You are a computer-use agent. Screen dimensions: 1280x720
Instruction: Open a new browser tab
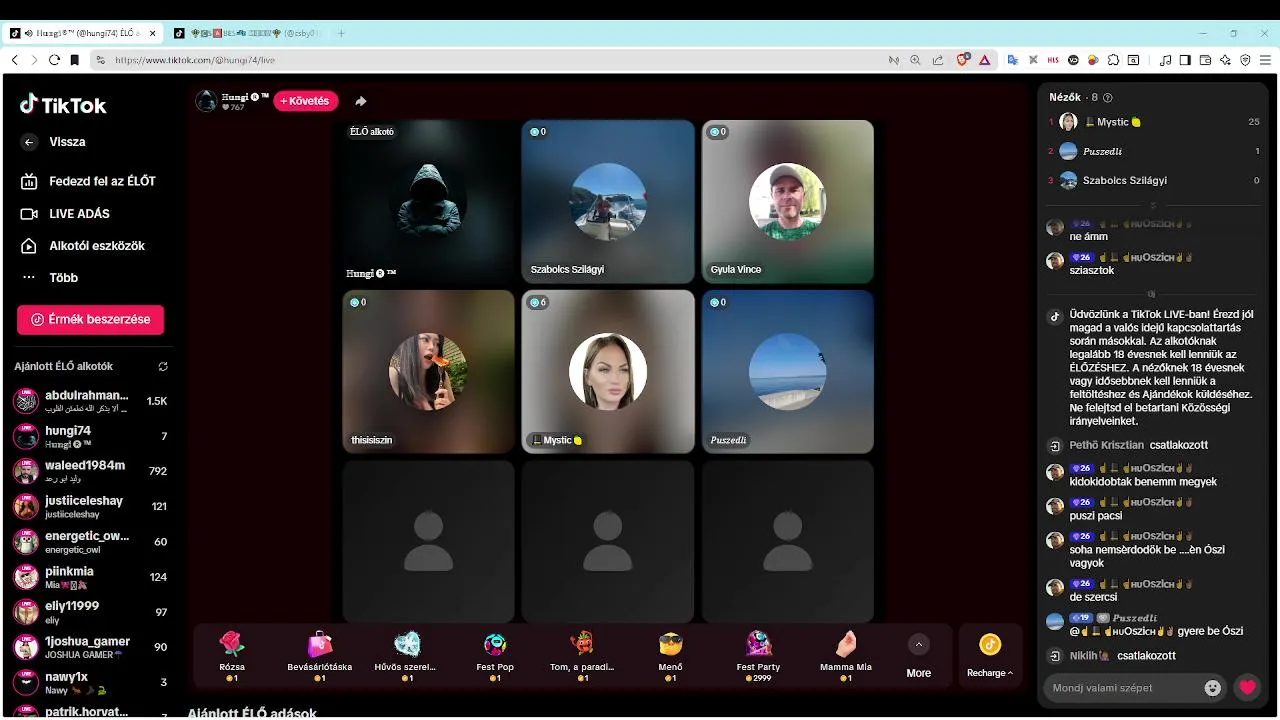341,33
